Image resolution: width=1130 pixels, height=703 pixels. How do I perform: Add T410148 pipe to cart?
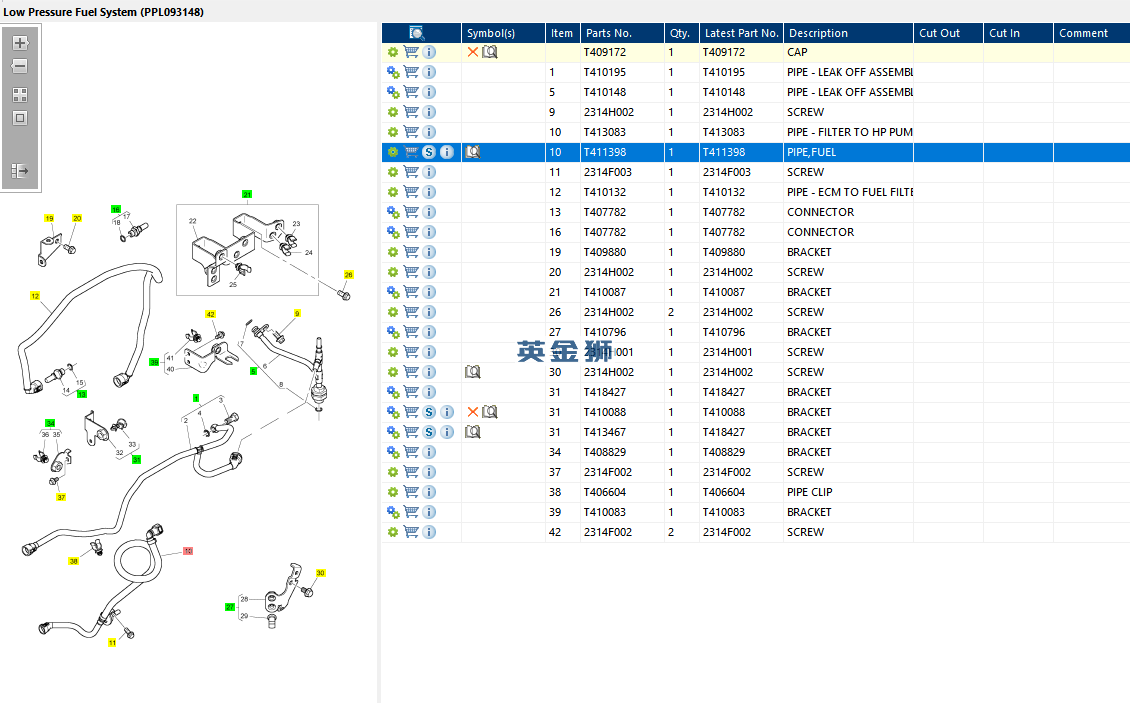point(411,92)
